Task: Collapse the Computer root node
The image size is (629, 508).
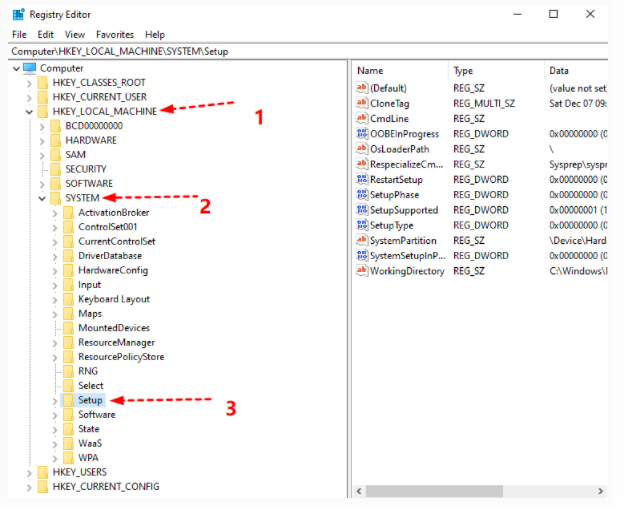Action: click(x=16, y=69)
